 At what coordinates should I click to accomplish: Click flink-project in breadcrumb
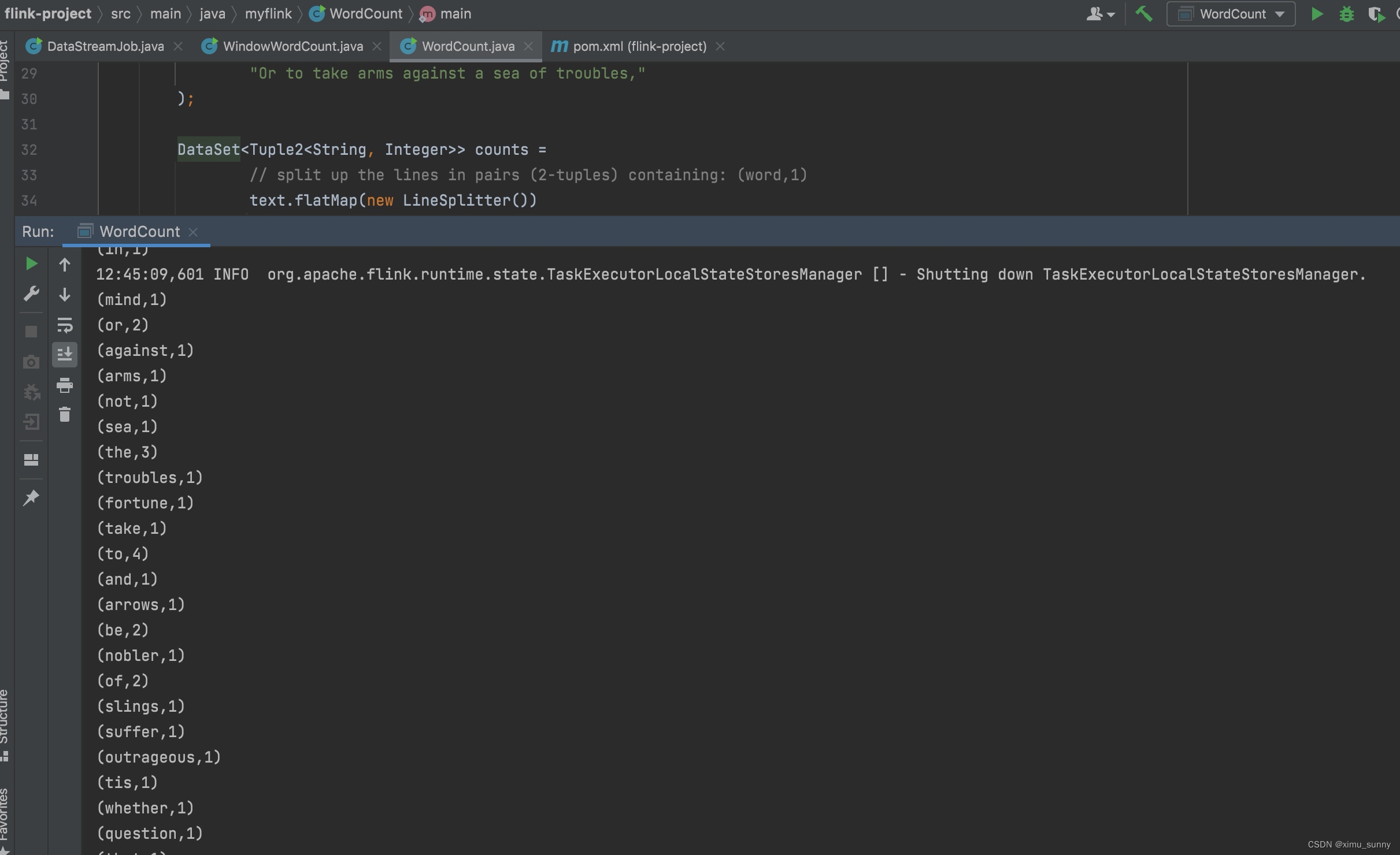[x=48, y=14]
